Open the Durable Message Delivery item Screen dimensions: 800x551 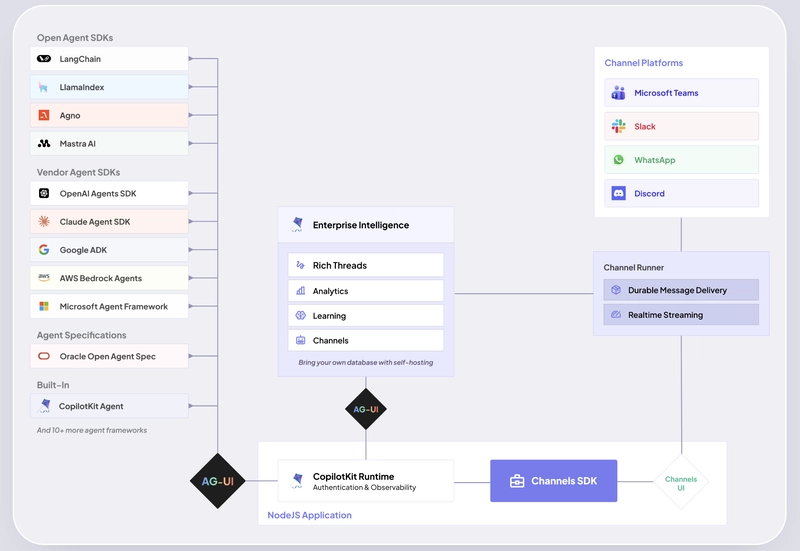[x=681, y=290]
